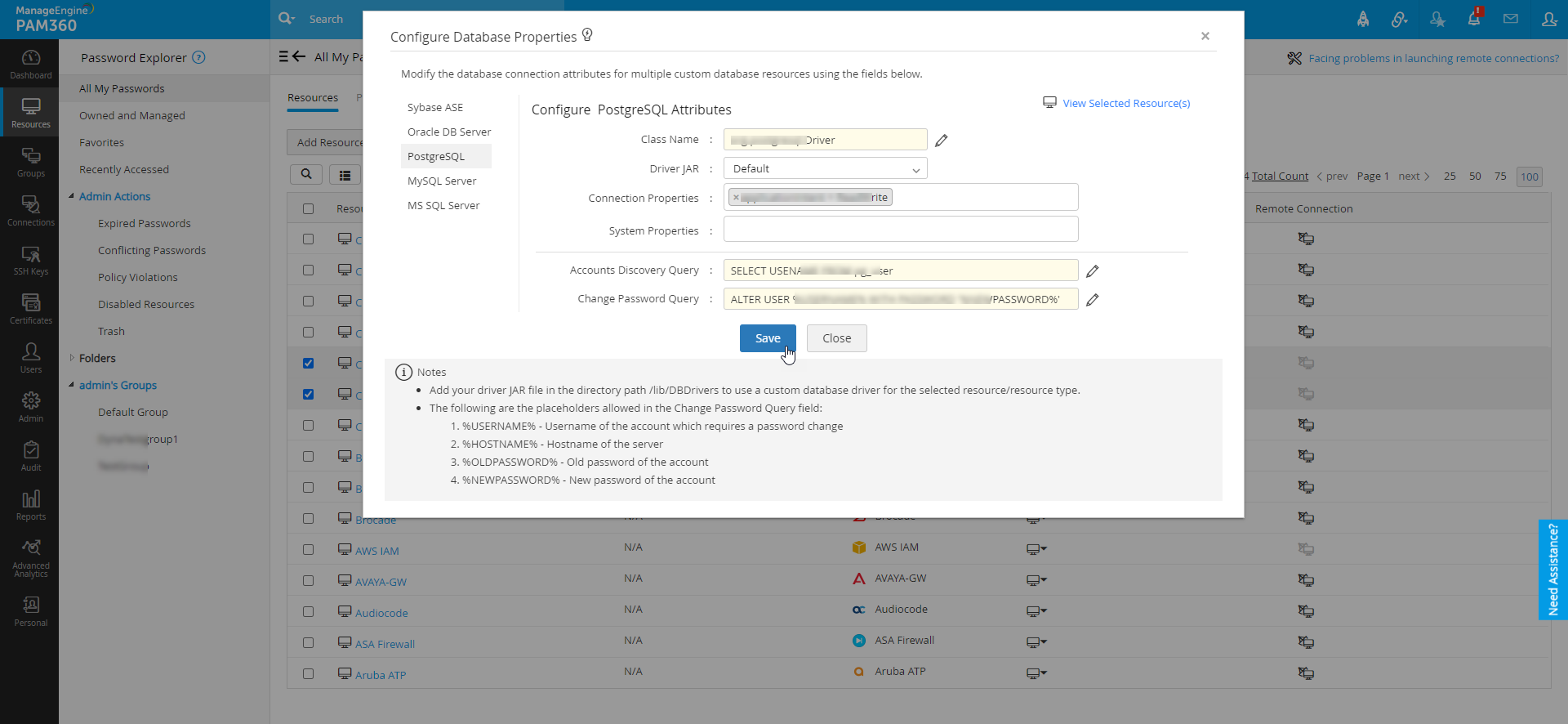Image resolution: width=1568 pixels, height=724 pixels.
Task: Go to SSH Keys in sidebar
Action: pyautogui.click(x=31, y=260)
